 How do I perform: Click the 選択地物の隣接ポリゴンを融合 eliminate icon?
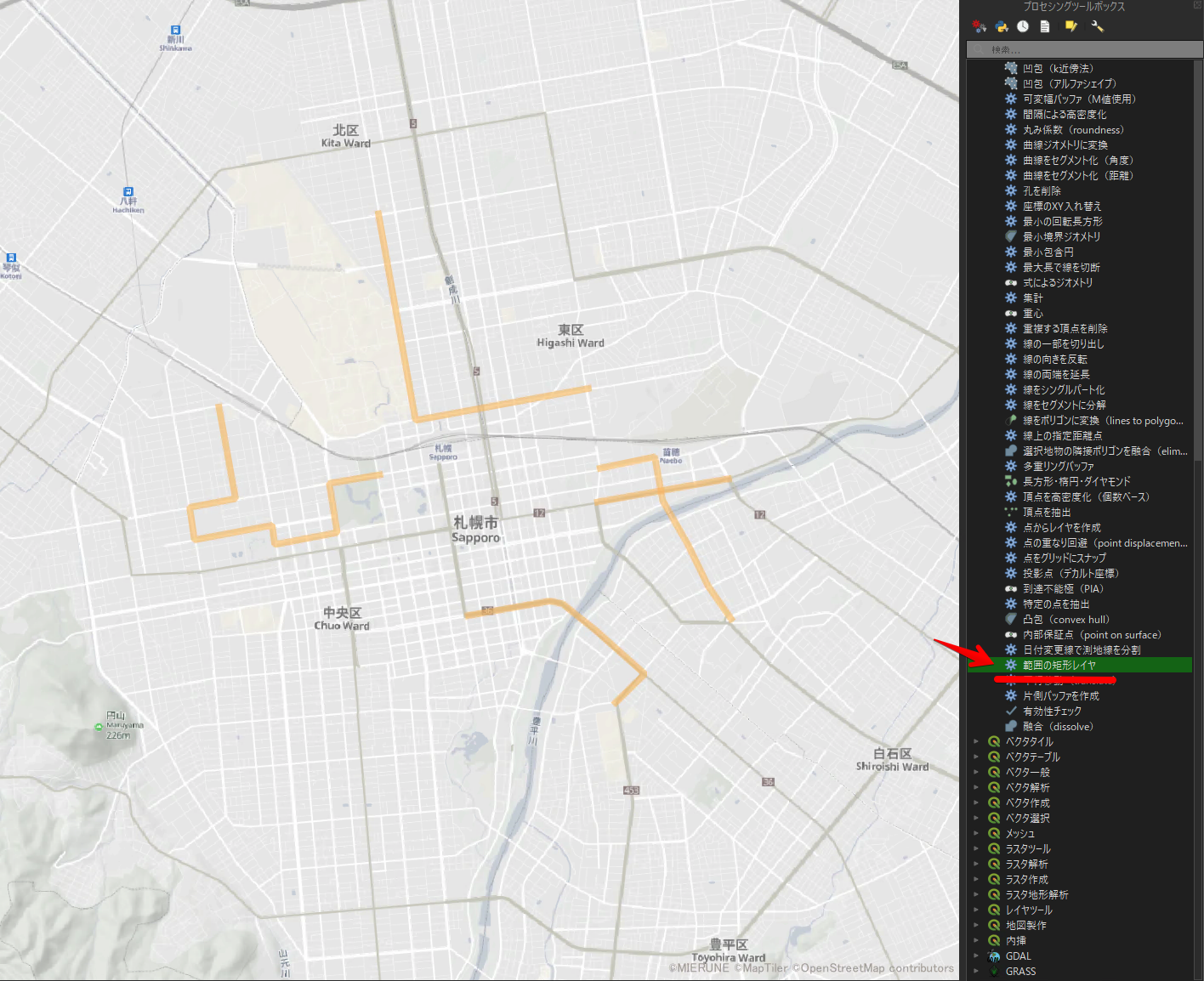coord(1011,451)
